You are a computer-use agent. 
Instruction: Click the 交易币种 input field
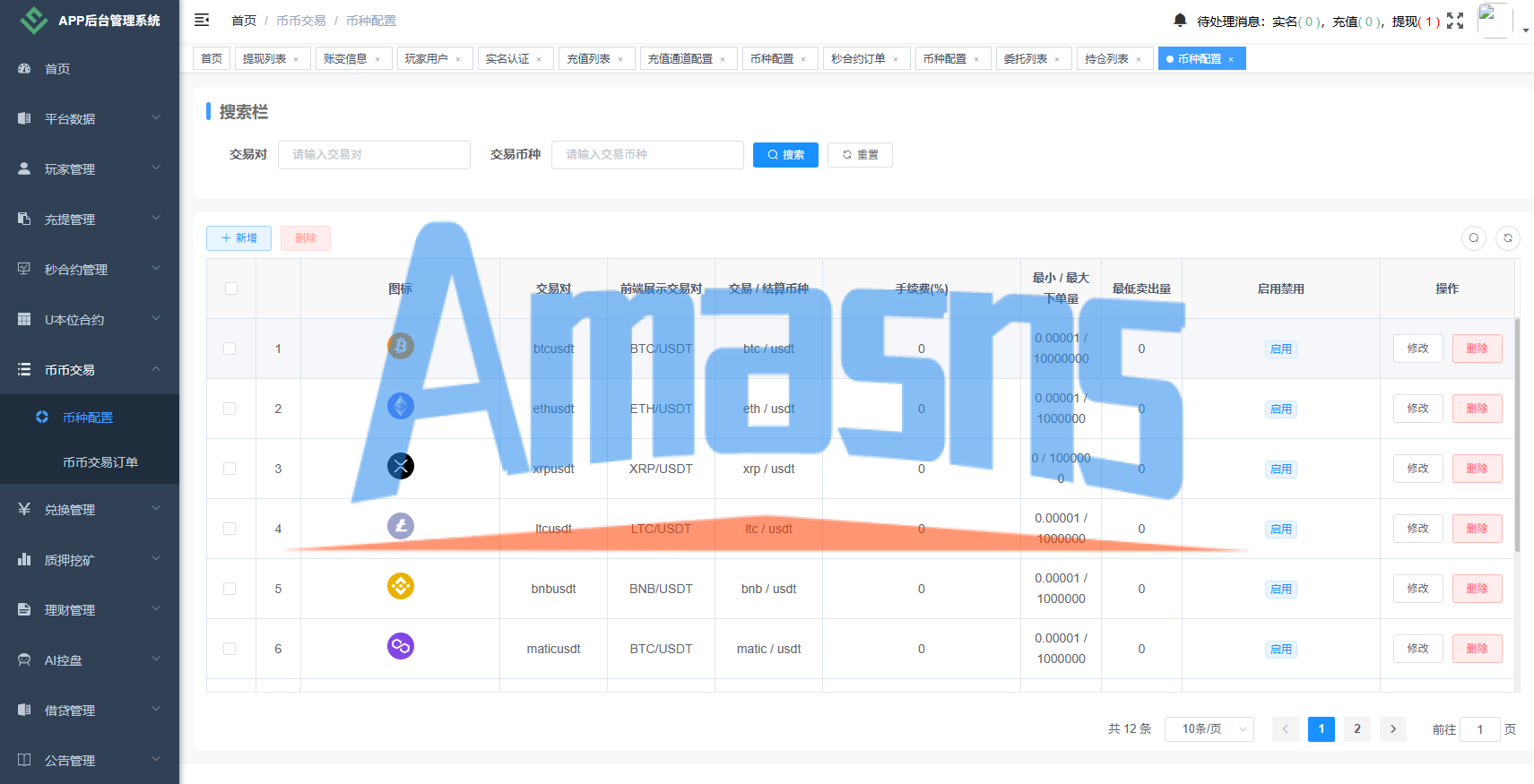(647, 155)
